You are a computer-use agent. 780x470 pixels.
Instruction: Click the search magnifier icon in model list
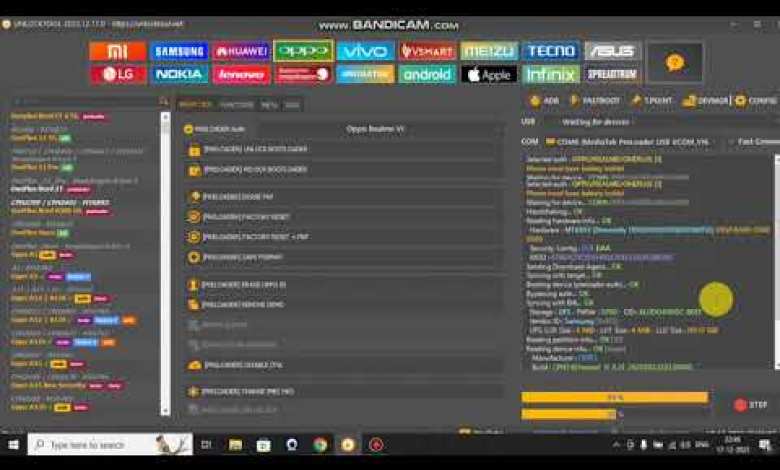tap(164, 101)
